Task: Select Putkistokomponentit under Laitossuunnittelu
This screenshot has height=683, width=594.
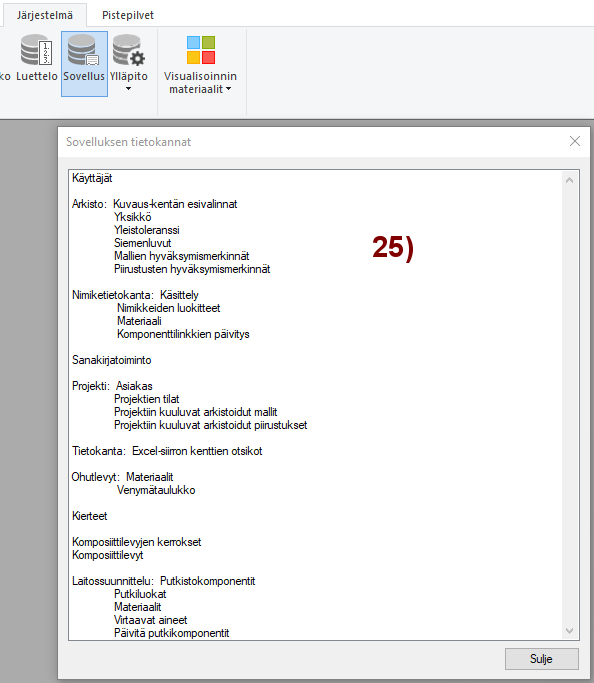Action: coord(208,581)
